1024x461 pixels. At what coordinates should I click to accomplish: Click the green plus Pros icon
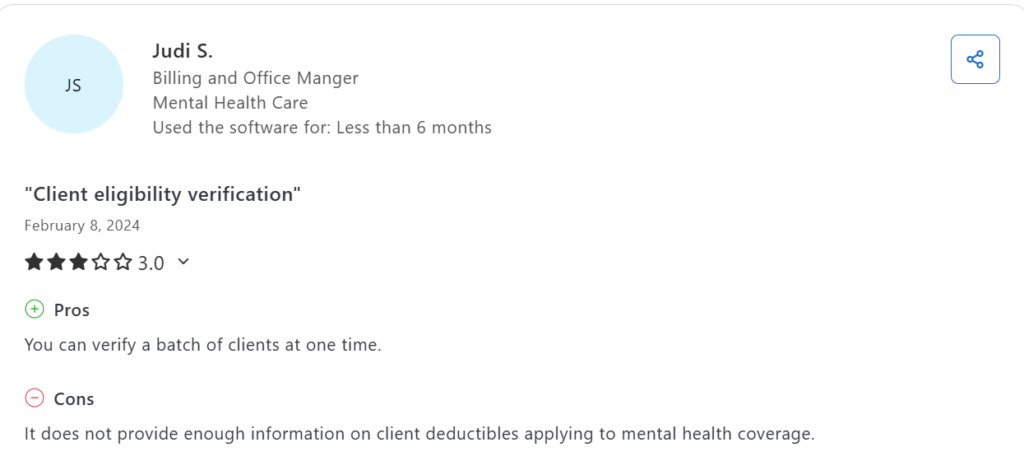pyautogui.click(x=34, y=310)
